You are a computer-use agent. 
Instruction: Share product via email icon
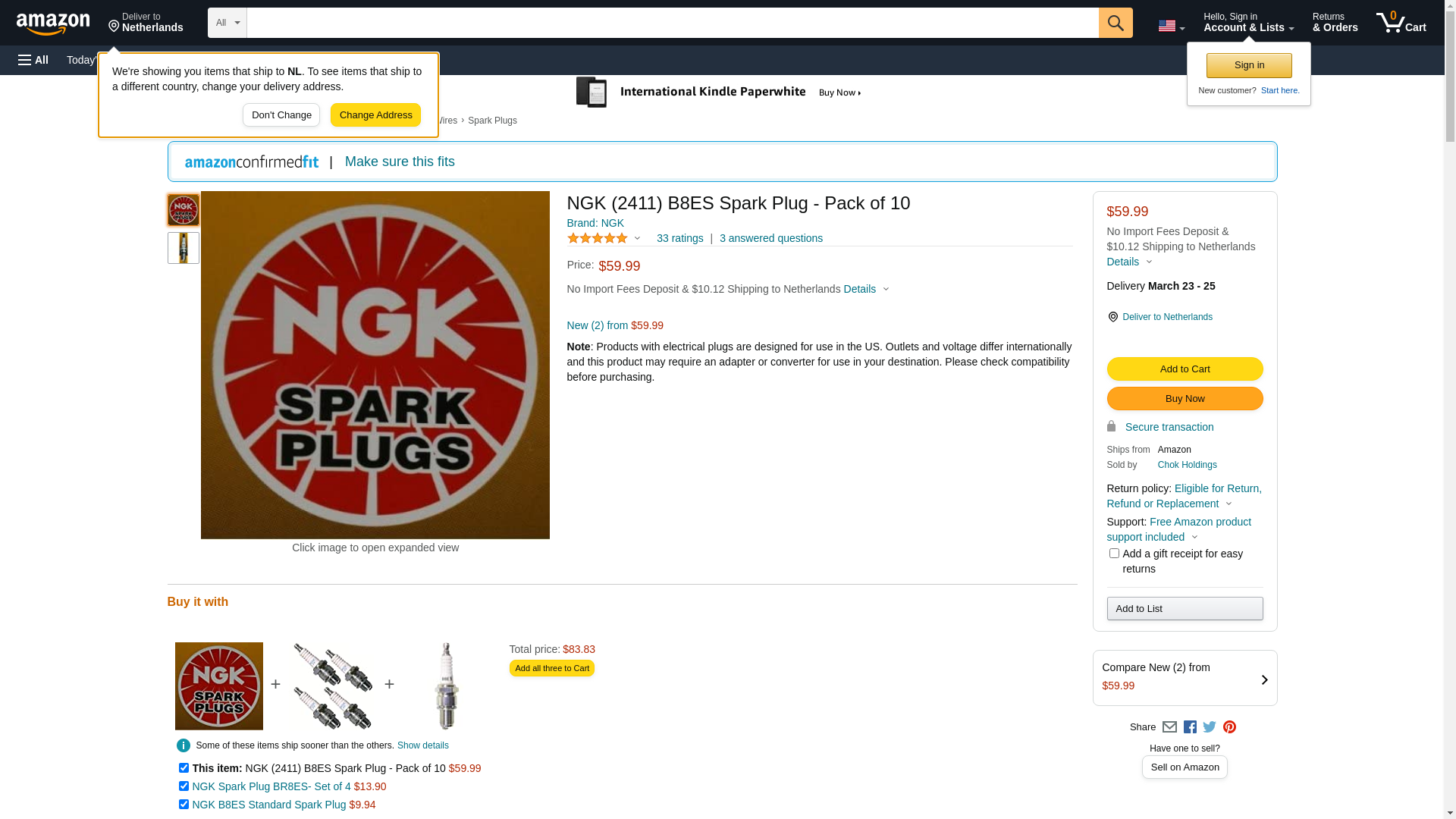tap(1169, 727)
